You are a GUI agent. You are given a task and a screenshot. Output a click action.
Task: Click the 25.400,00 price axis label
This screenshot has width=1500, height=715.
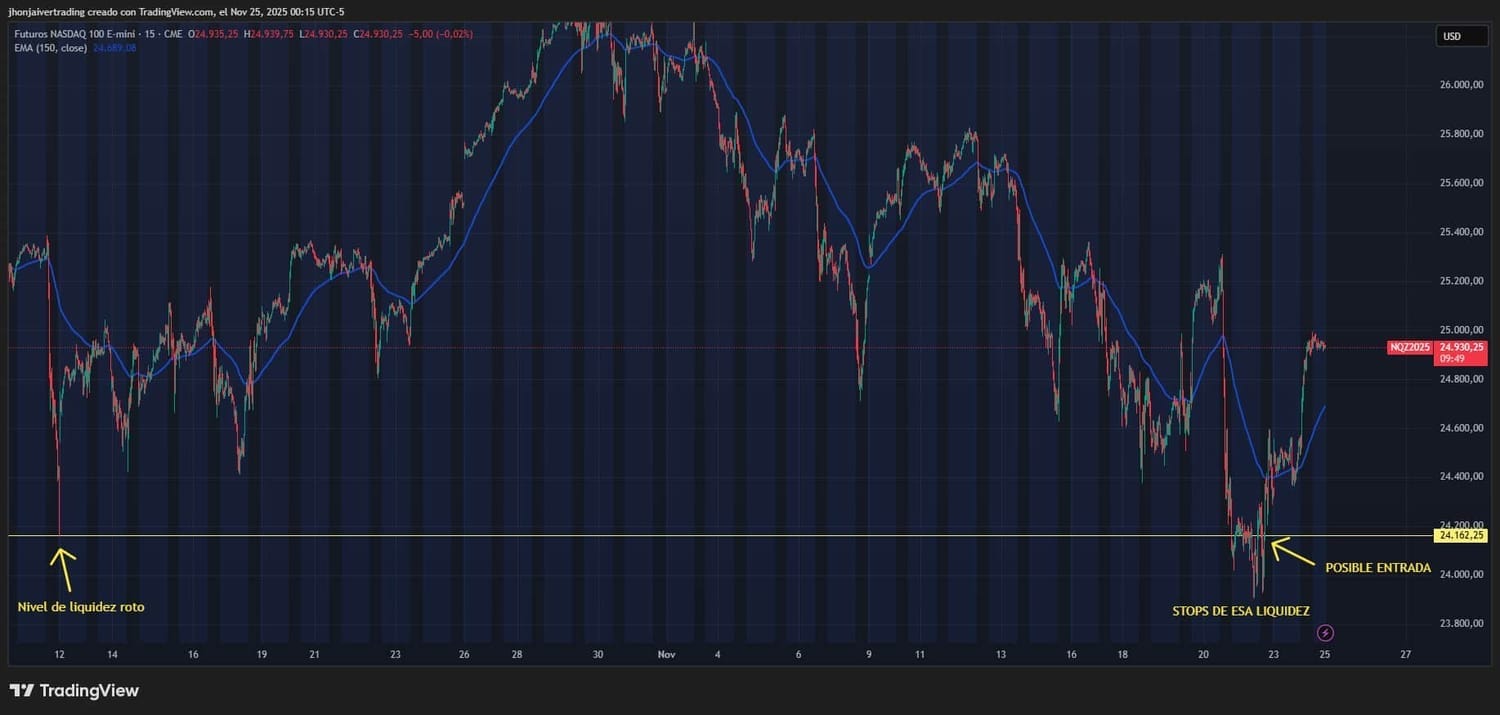coord(1460,232)
